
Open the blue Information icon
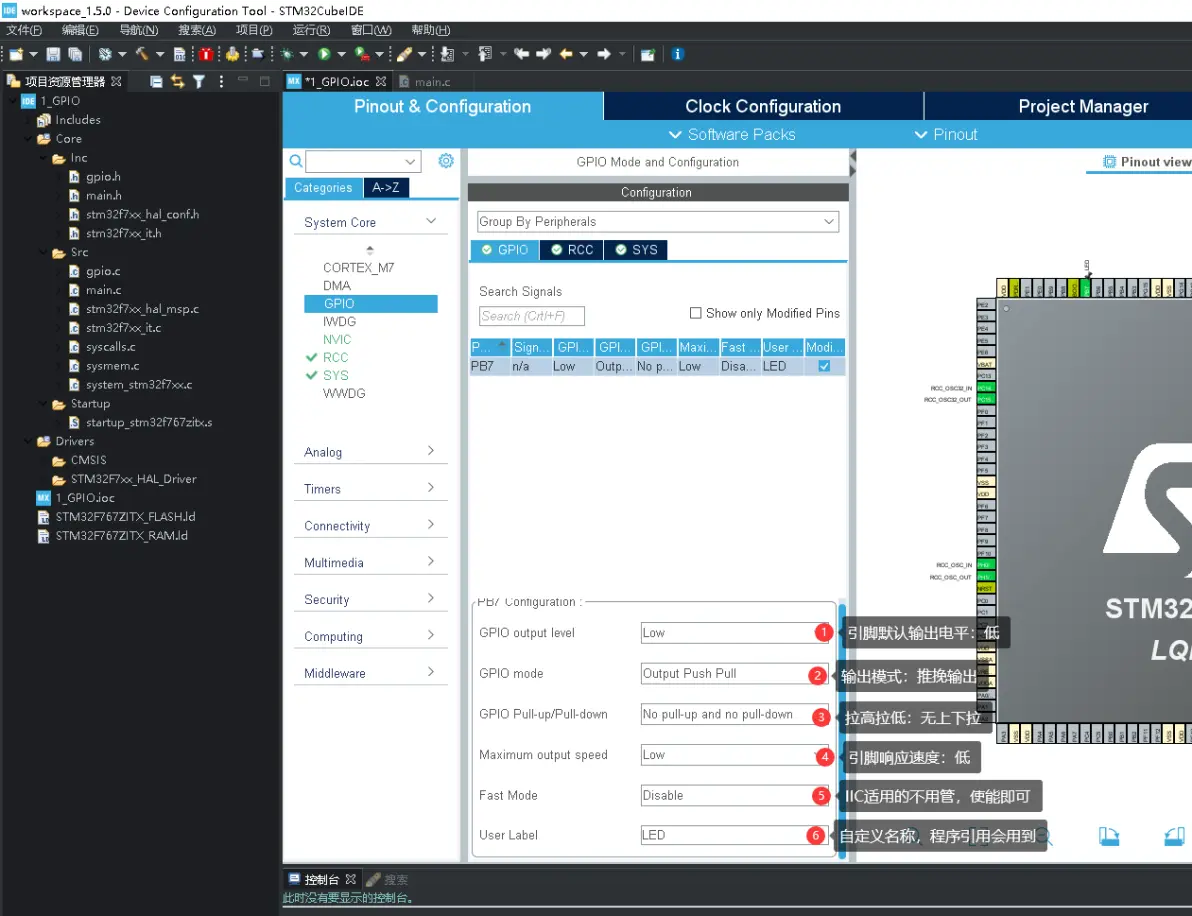677,54
